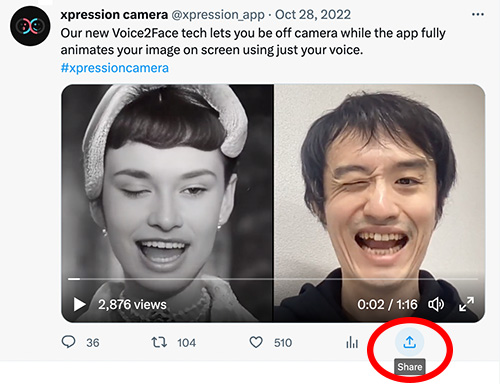This screenshot has height=384, width=500.
Task: Open the Oct 28, 2022 timestamp link
Action: click(x=313, y=15)
